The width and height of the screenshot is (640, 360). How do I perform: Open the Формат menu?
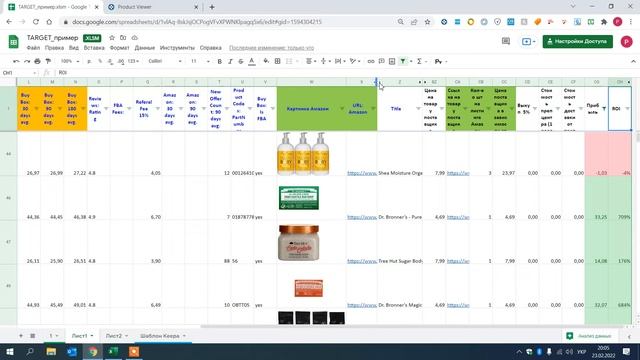(x=120, y=48)
